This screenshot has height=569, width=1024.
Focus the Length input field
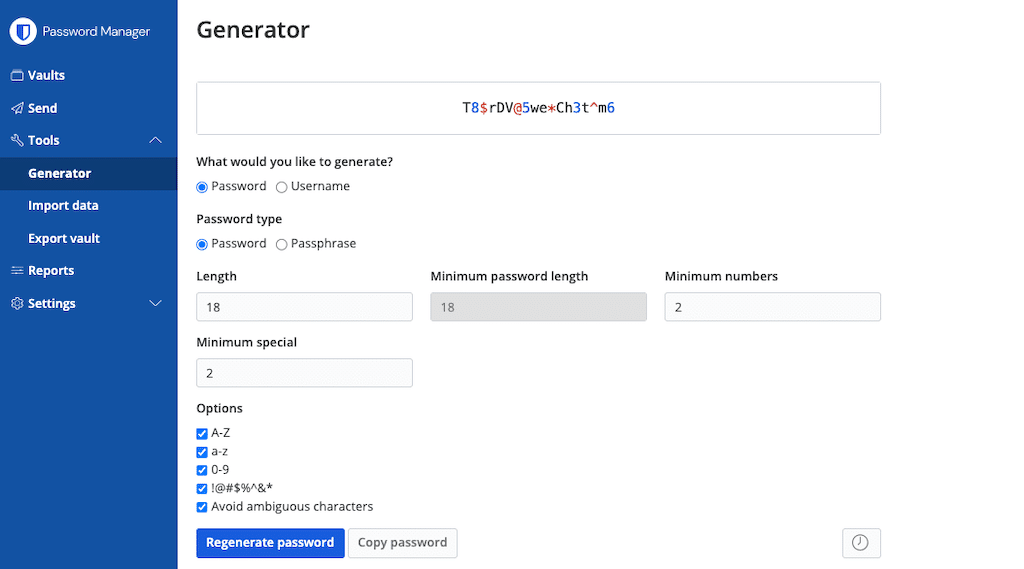(304, 307)
